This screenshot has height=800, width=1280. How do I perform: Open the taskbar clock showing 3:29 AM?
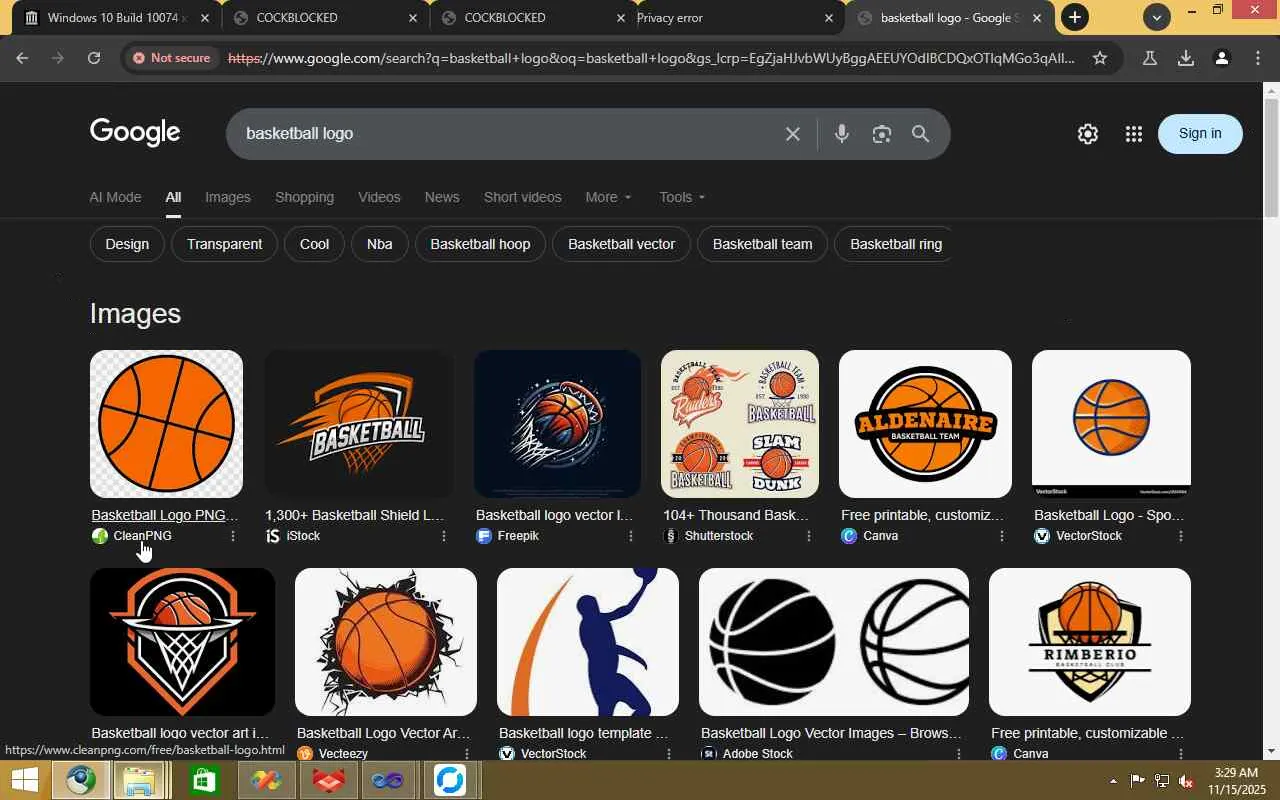click(1235, 781)
